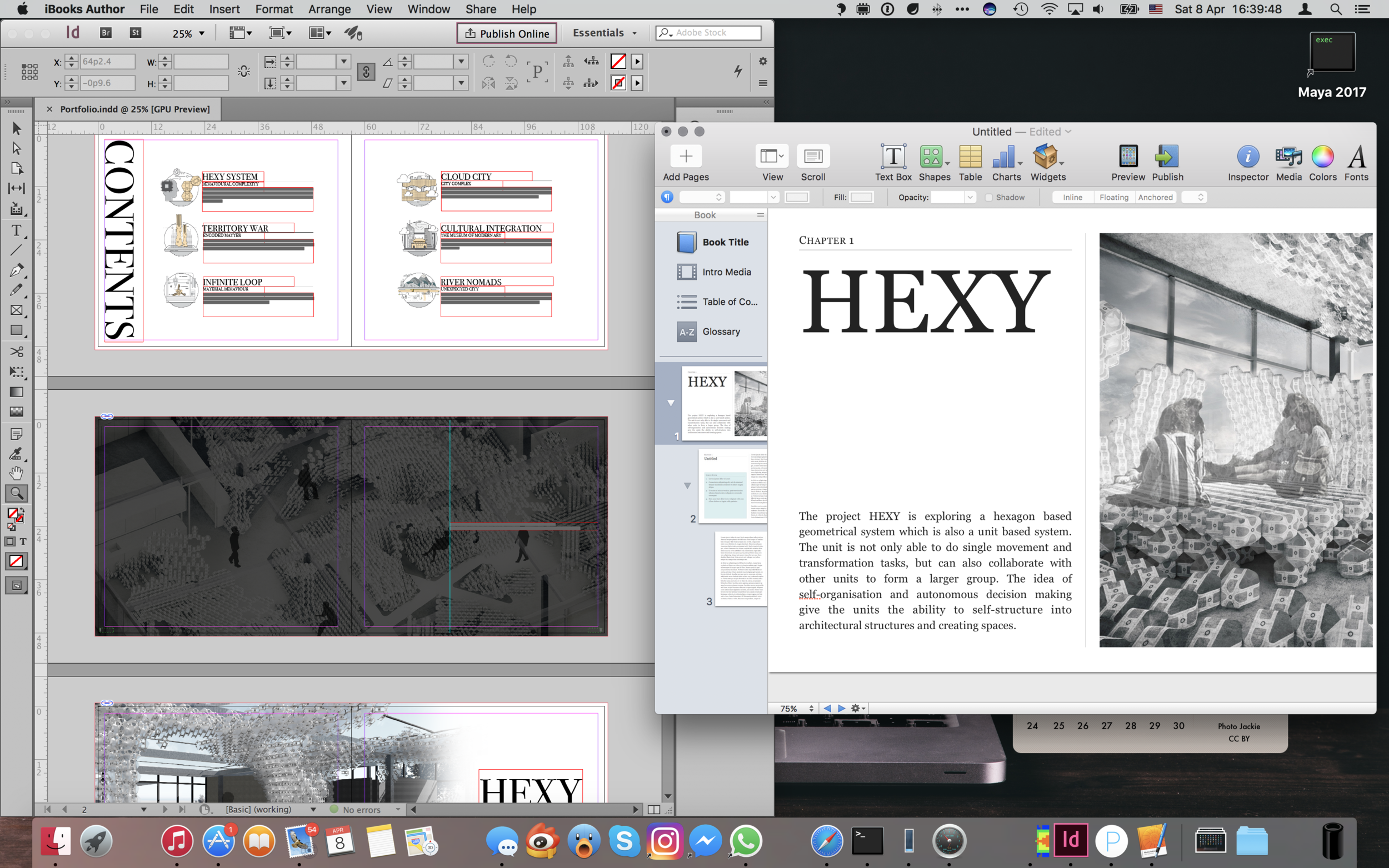Click Publish in iBooks Author toolbar
1389x868 pixels.
pyautogui.click(x=1167, y=163)
